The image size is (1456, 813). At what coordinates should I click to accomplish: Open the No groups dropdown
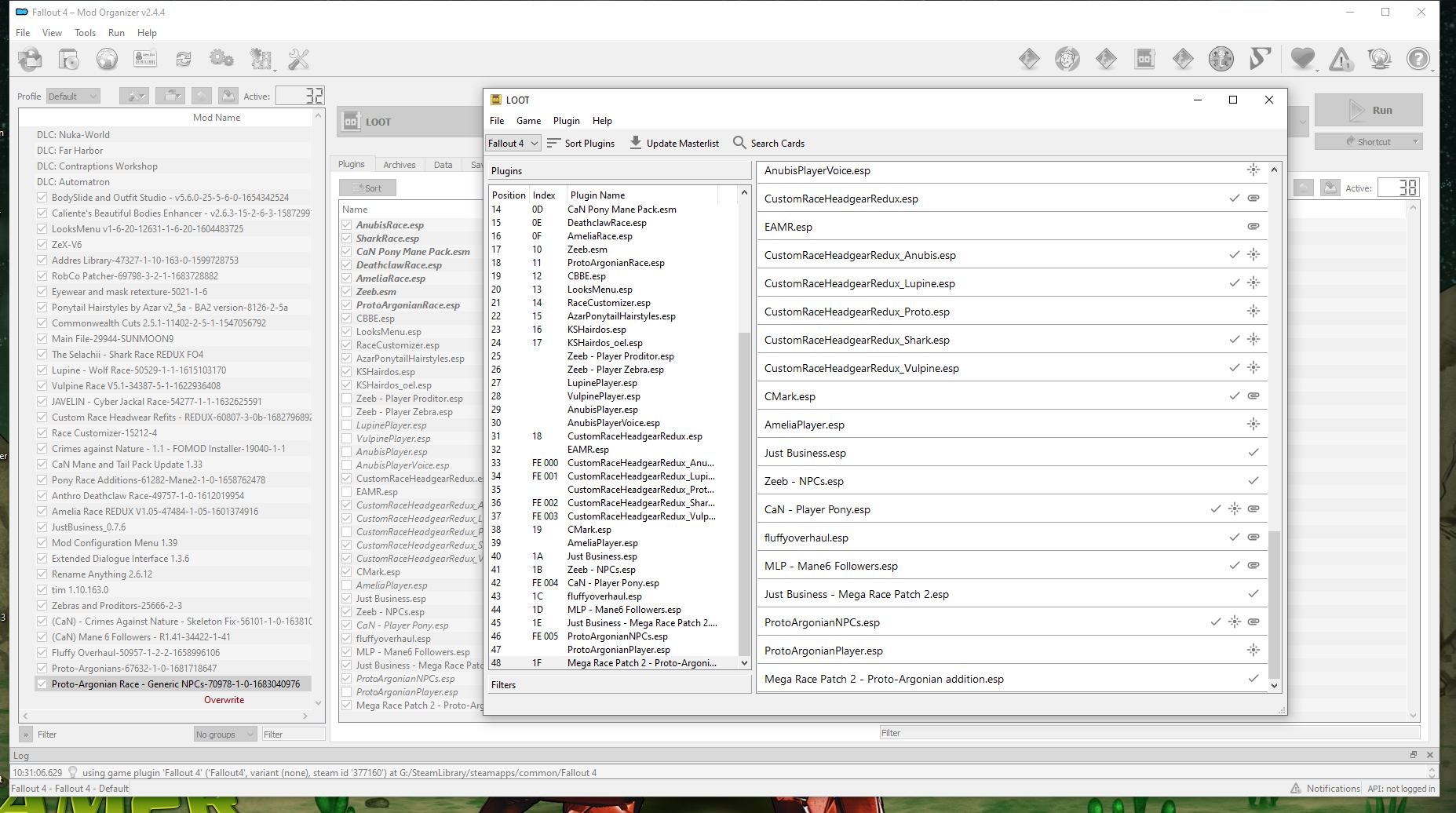tap(225, 735)
